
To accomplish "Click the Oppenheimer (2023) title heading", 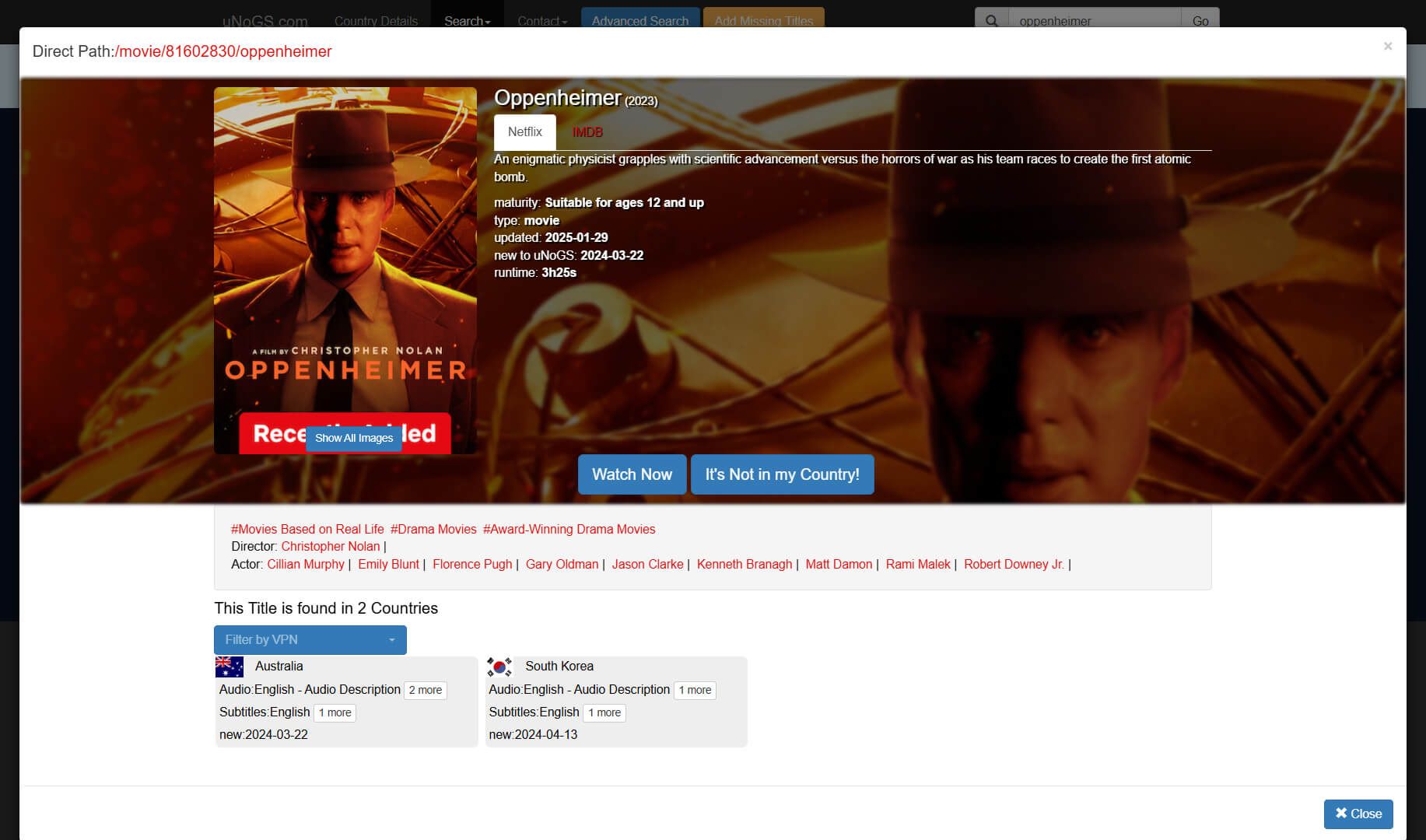I will [576, 98].
